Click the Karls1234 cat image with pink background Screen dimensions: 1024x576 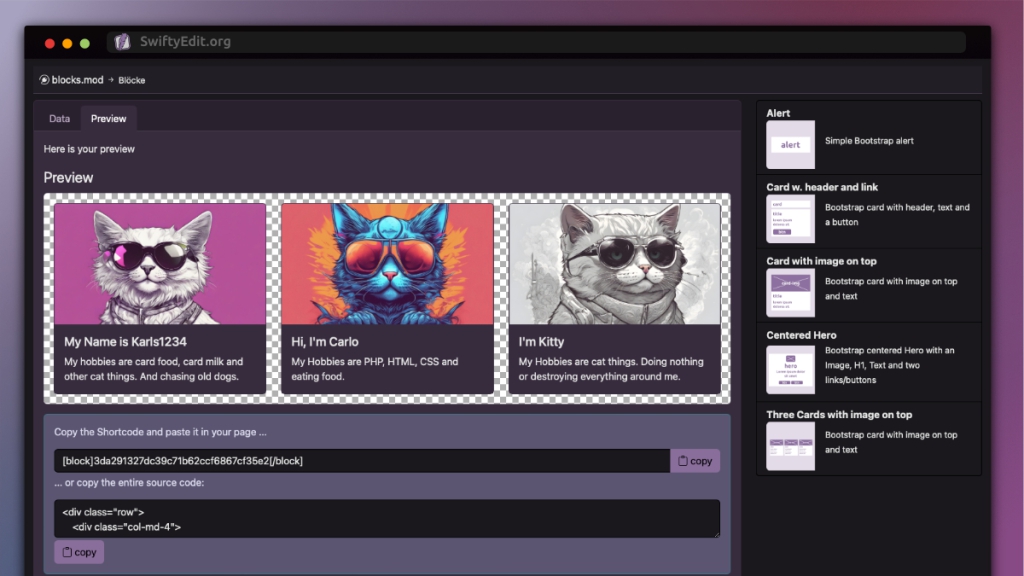[160, 264]
